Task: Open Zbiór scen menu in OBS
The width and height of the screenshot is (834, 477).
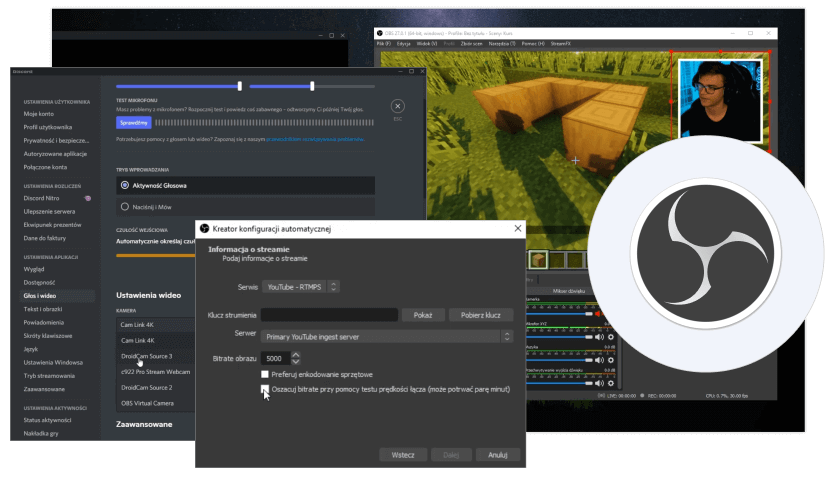Action: point(472,44)
